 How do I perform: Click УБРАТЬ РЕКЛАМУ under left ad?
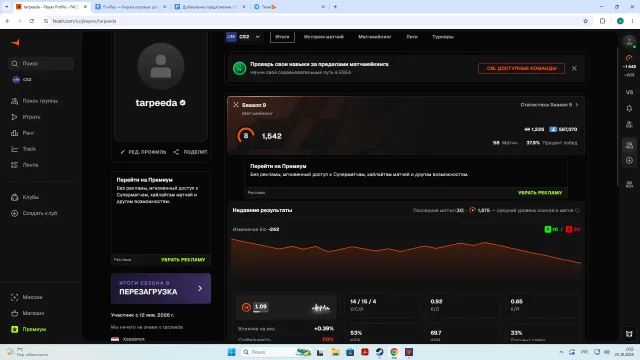pos(183,260)
